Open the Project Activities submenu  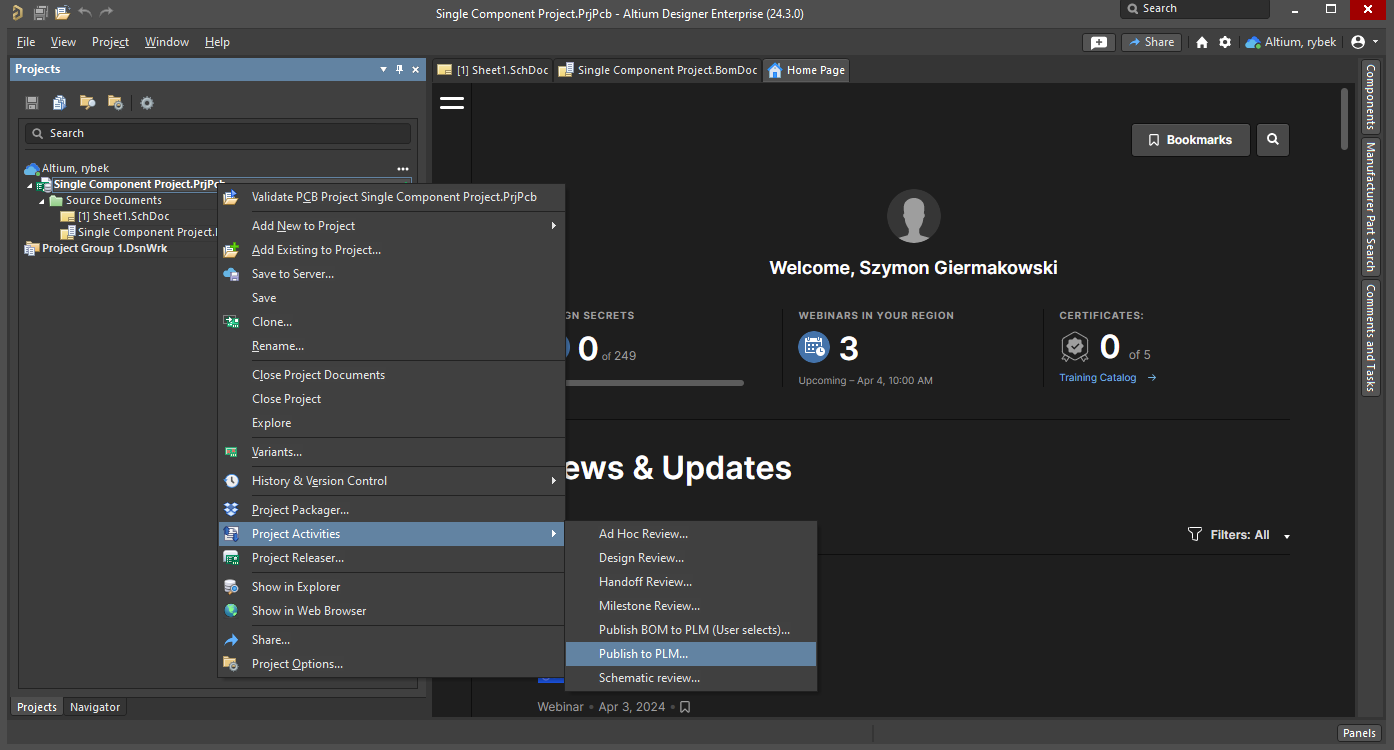point(392,534)
